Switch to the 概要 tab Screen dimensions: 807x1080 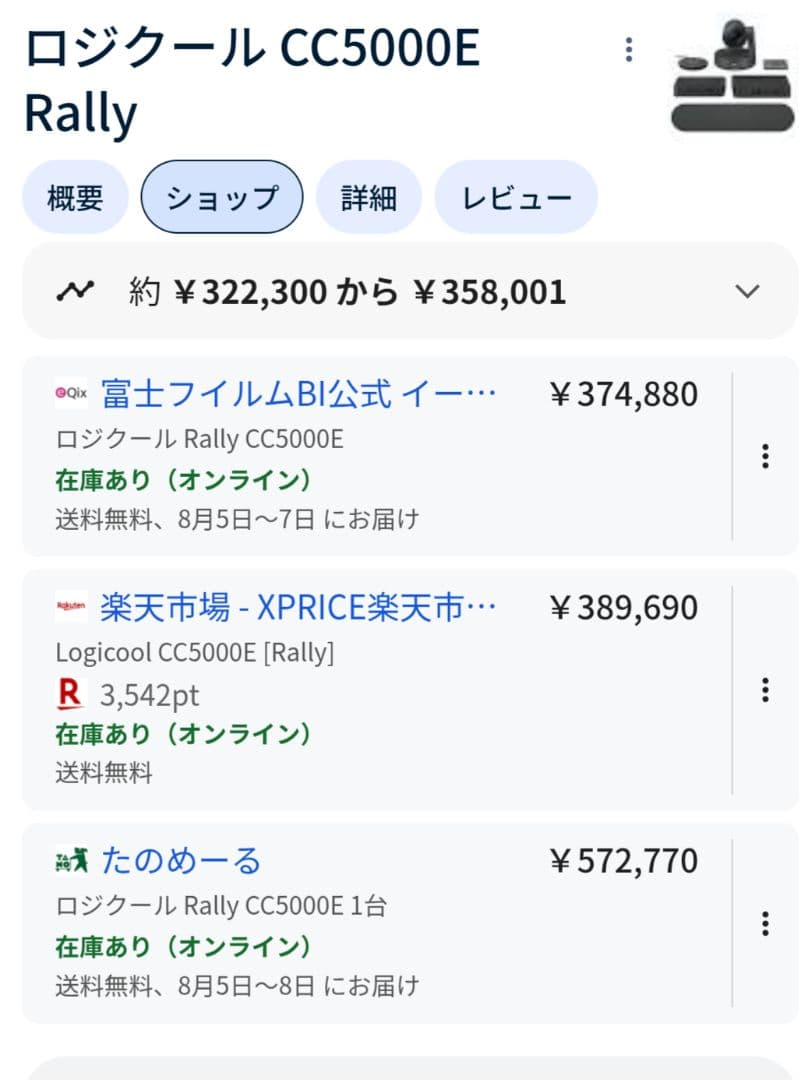[x=75, y=197]
